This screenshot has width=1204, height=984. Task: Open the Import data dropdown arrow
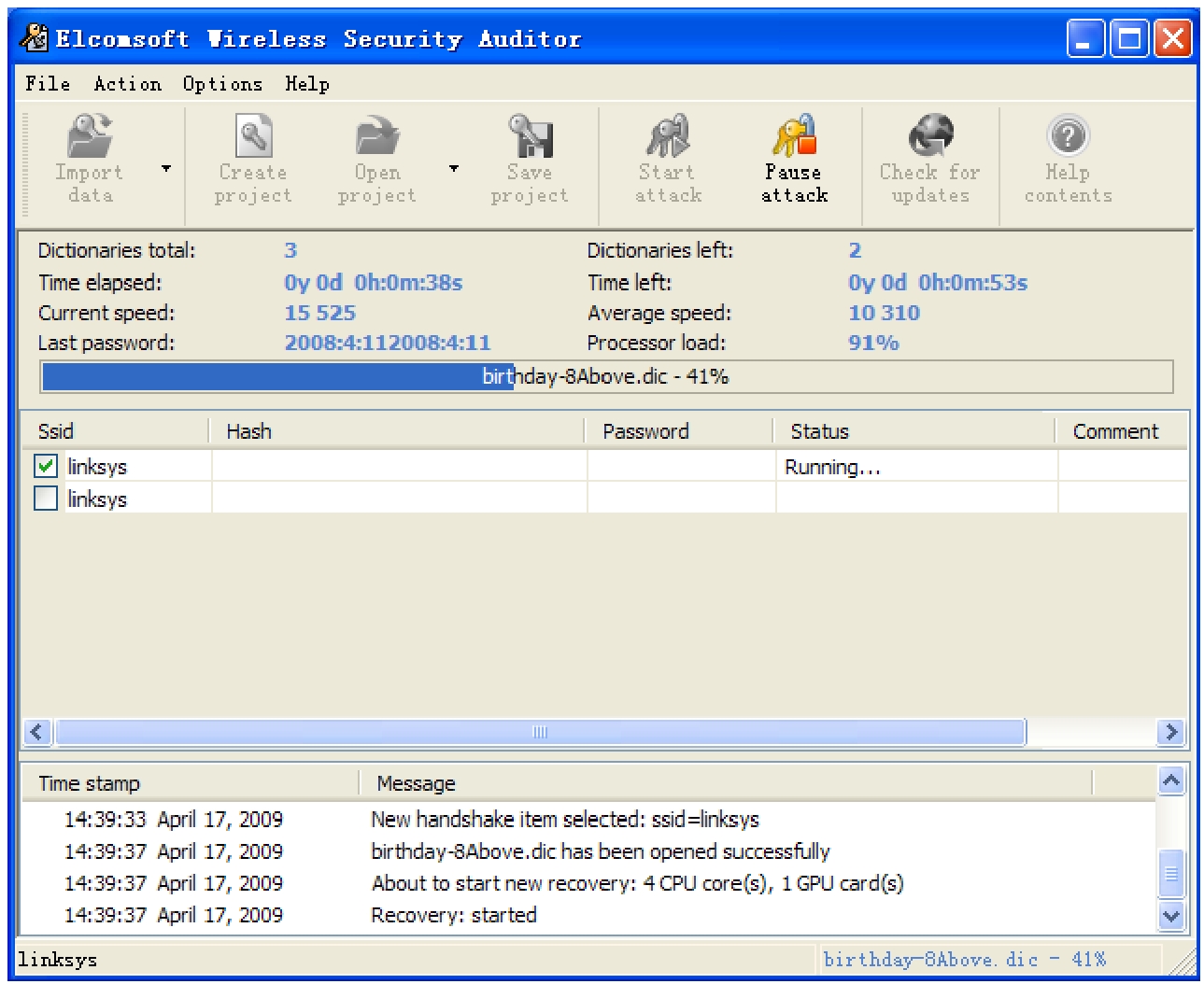point(166,169)
